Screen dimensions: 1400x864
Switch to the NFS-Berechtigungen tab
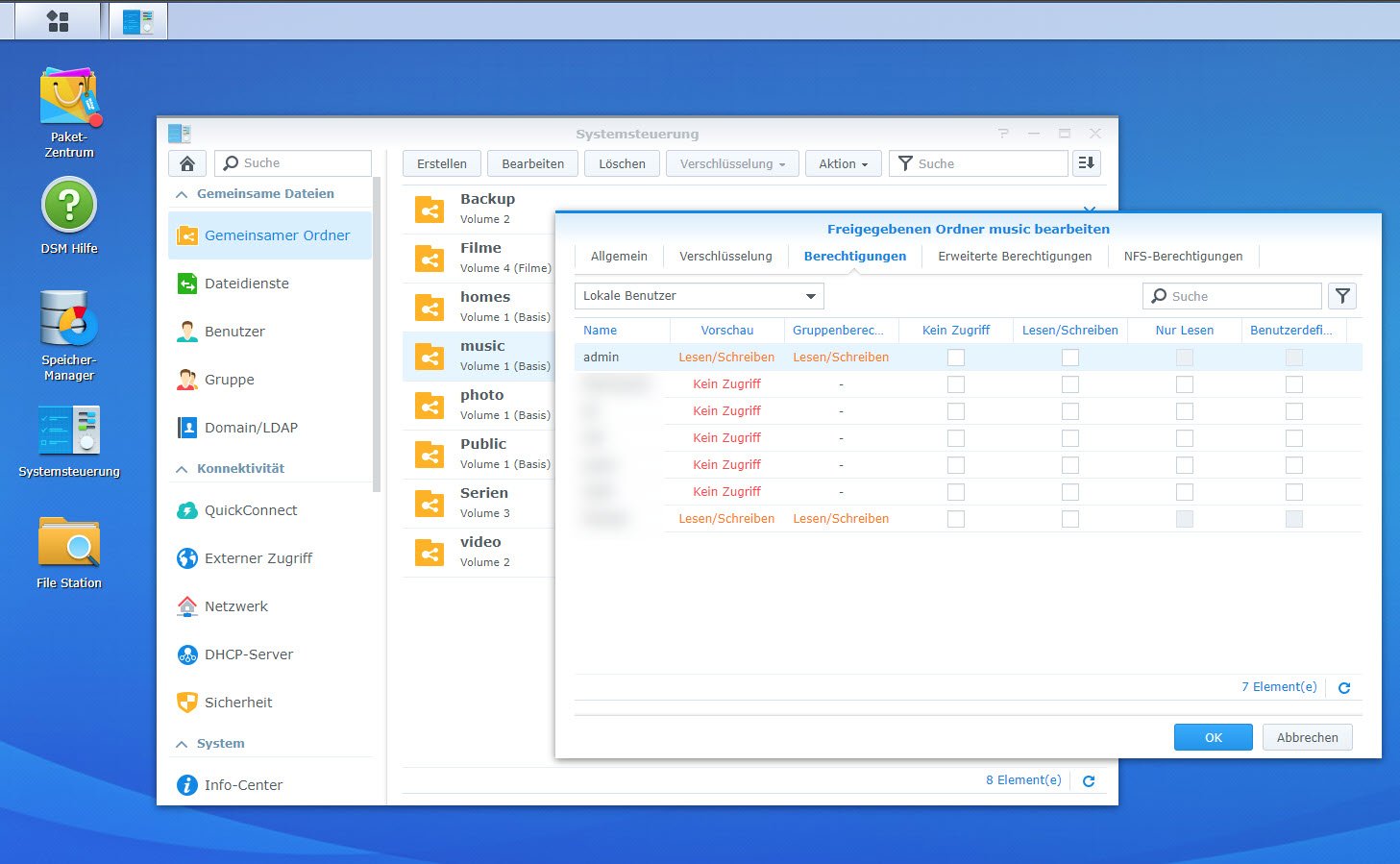coord(1183,257)
